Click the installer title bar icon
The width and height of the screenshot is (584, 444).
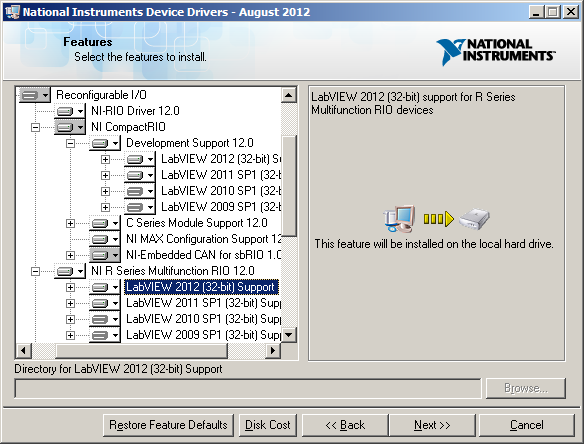[12, 12]
